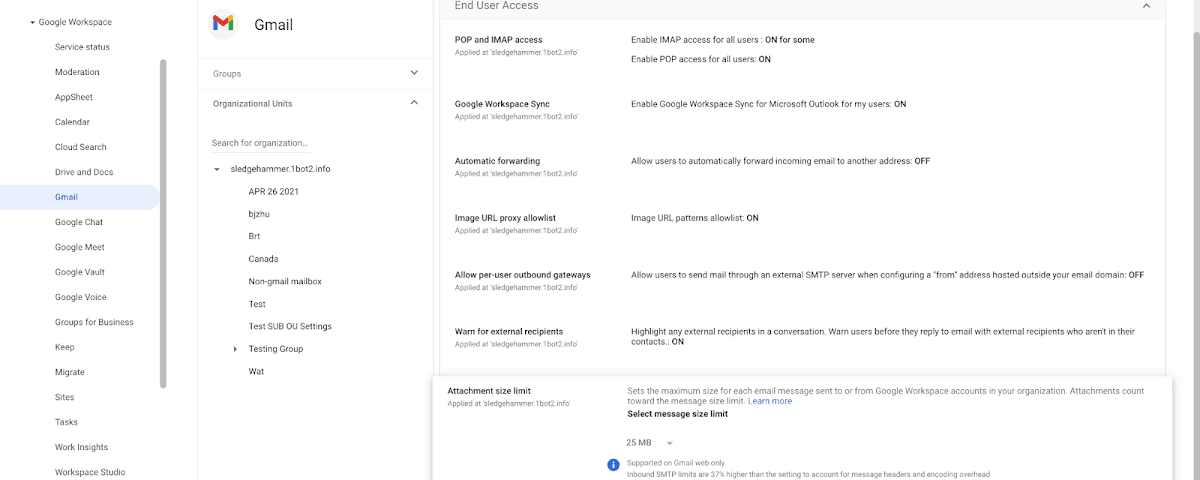Click the sidebar vertical scrollbar

[x=163, y=220]
